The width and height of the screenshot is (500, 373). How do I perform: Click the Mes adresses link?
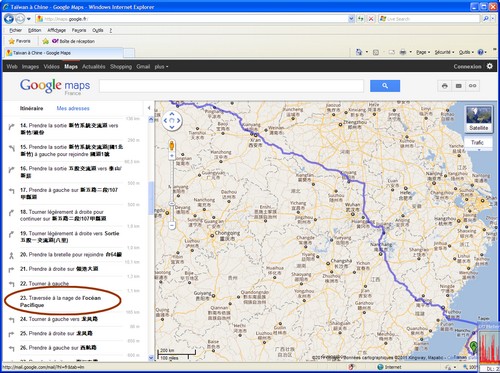[73, 108]
